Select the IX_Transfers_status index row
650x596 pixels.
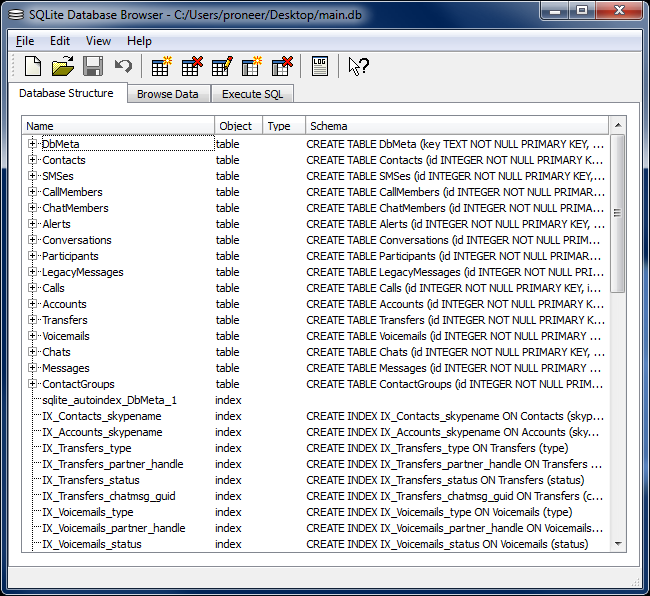(90, 480)
